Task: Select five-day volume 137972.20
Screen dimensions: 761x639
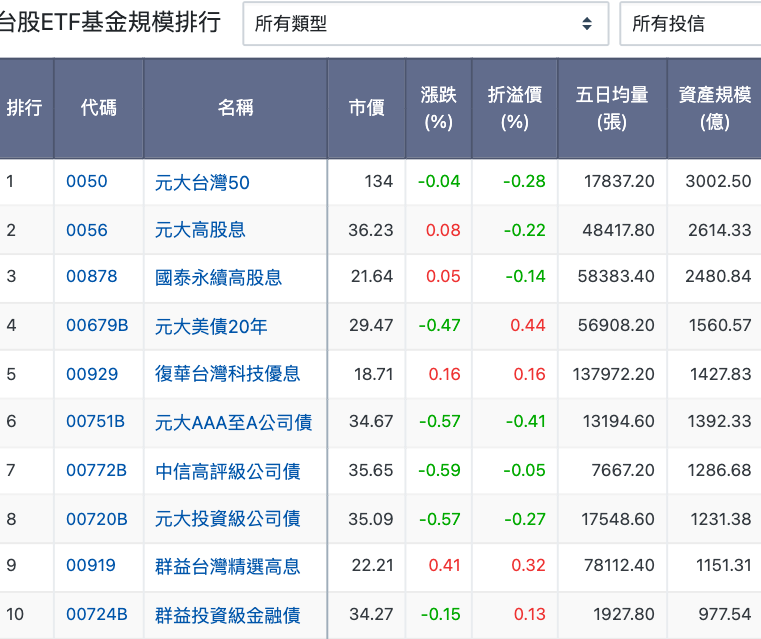Action: point(613,374)
